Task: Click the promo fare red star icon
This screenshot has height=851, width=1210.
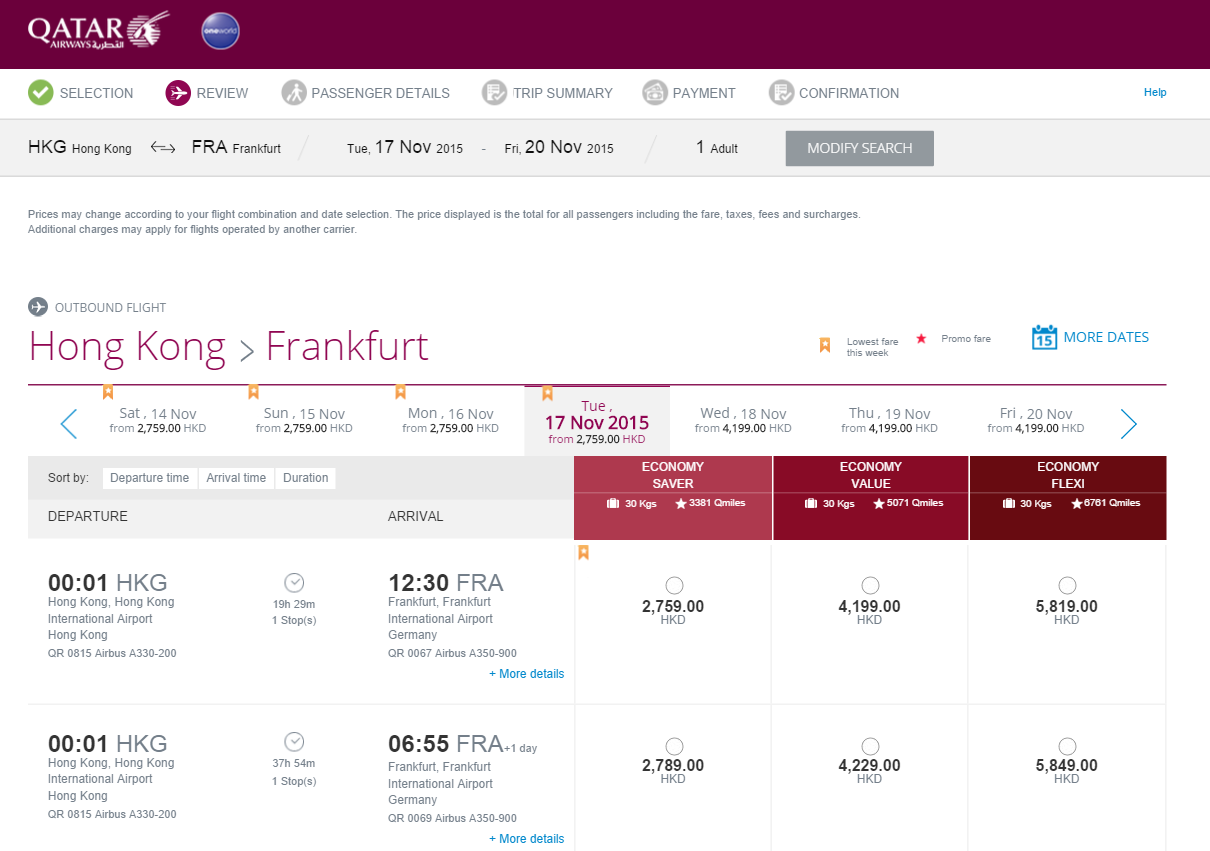Action: (x=921, y=339)
